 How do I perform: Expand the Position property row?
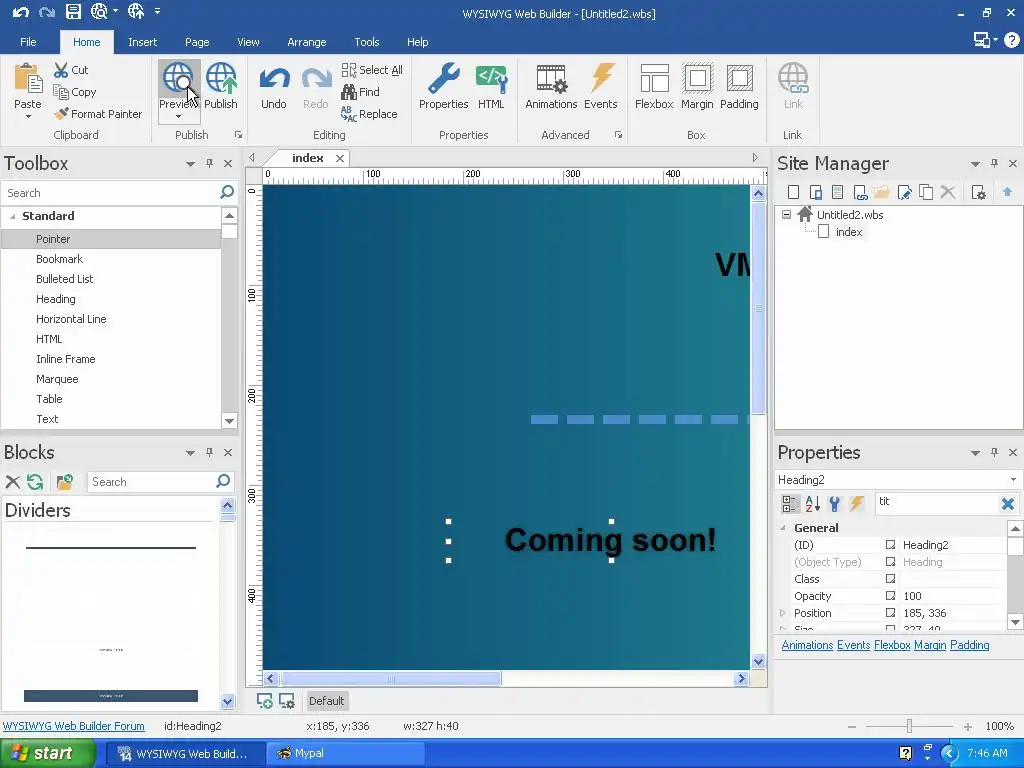coord(782,613)
